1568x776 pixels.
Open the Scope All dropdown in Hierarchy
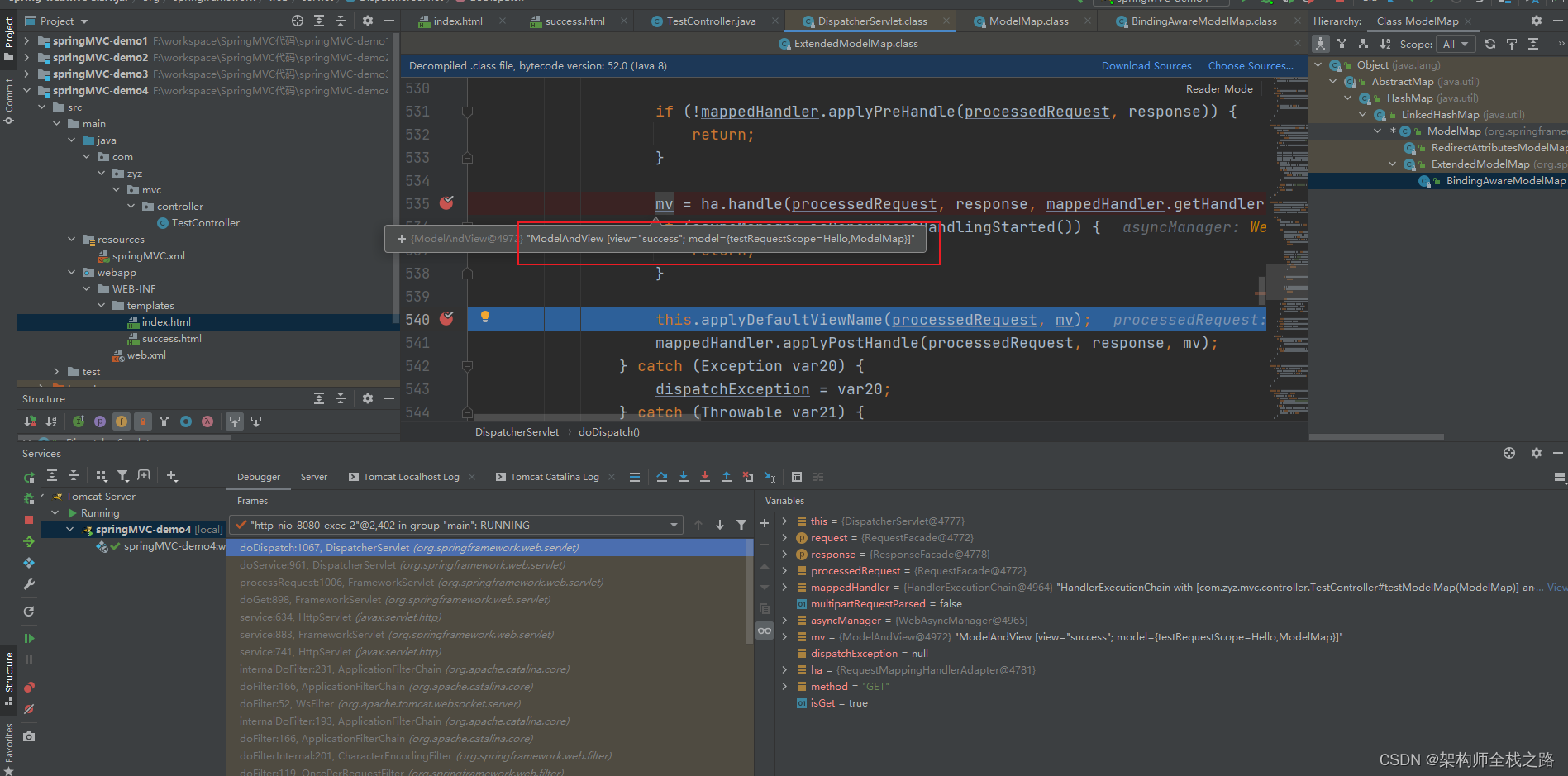[1456, 44]
